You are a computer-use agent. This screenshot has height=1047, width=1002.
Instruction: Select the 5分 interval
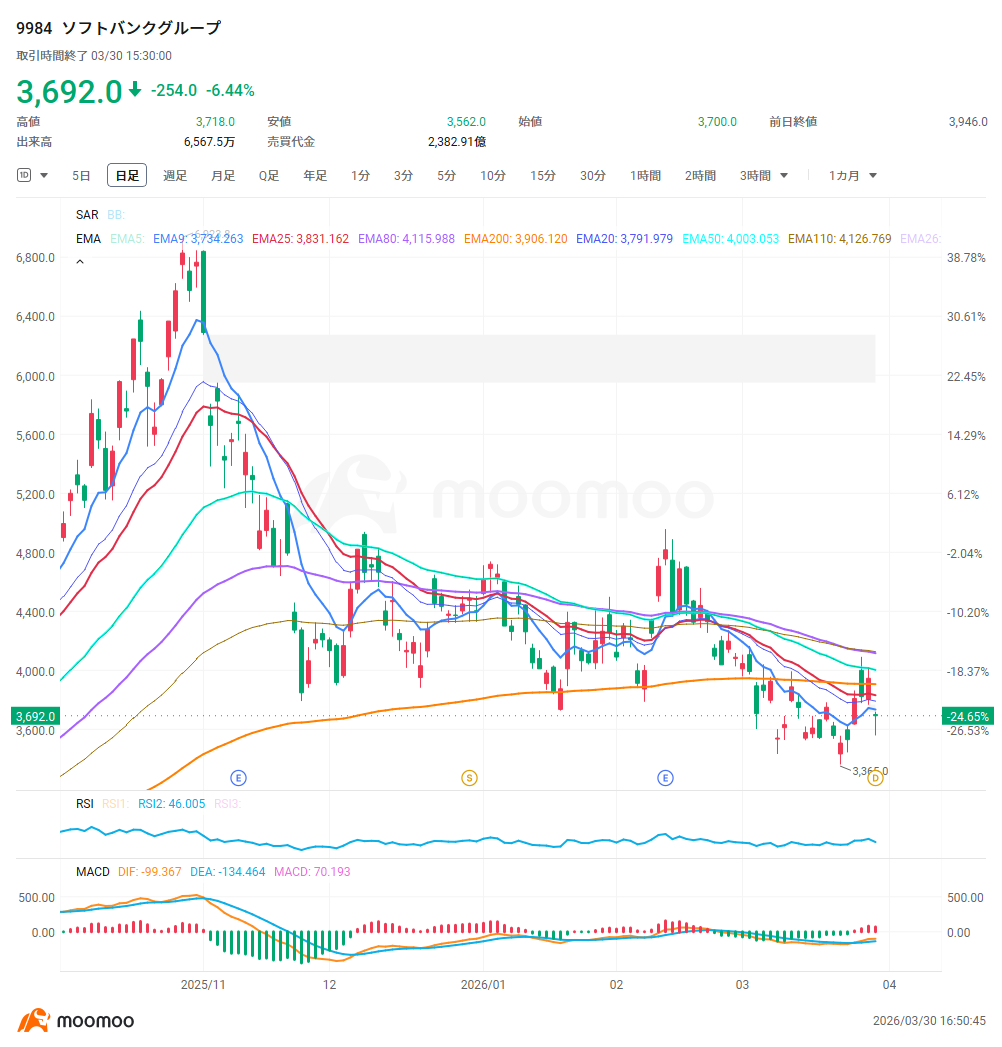pos(447,176)
